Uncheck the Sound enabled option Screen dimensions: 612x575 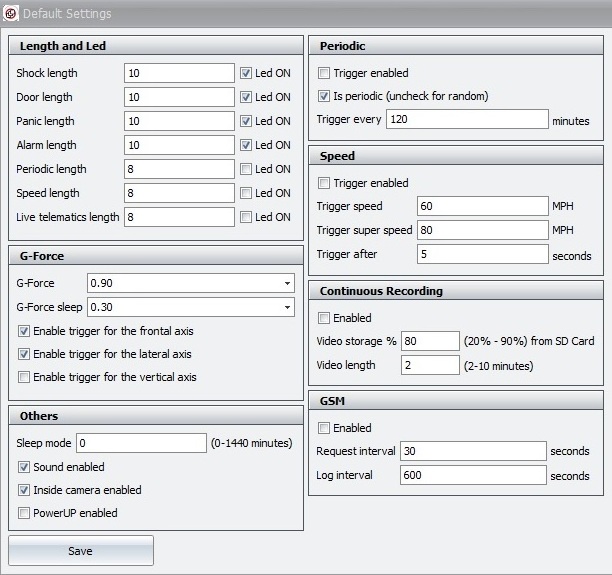tap(24, 467)
